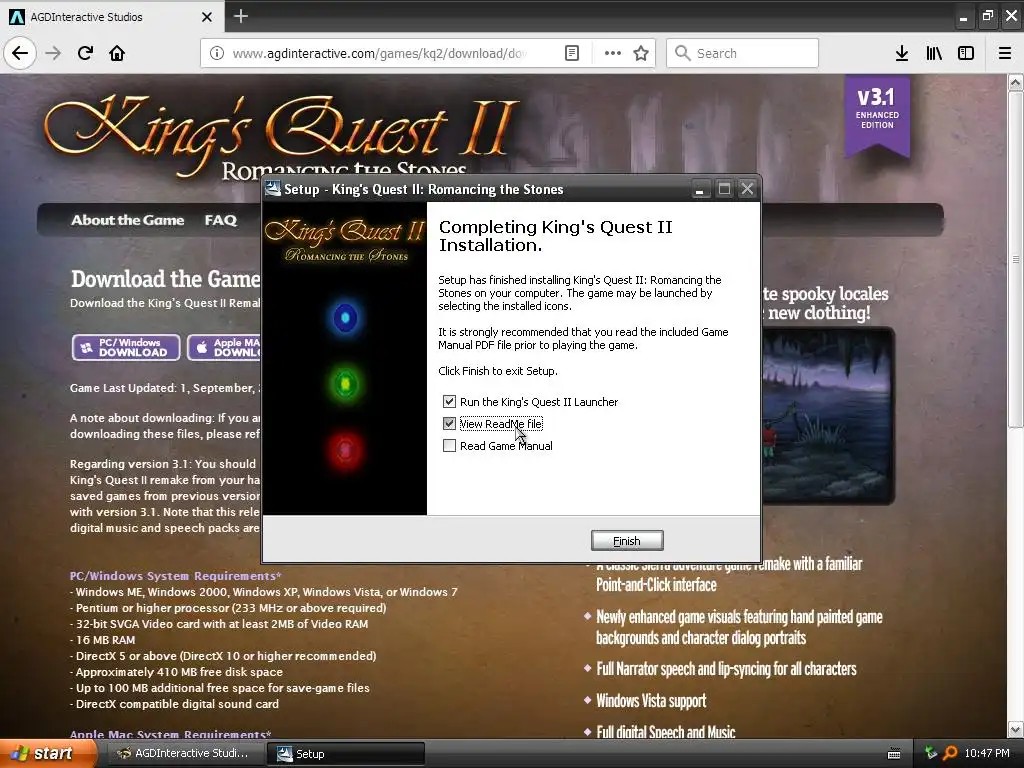Click the 'PC/Windows System Requirements*' heading
Viewport: 1024px width, 768px height.
175,576
